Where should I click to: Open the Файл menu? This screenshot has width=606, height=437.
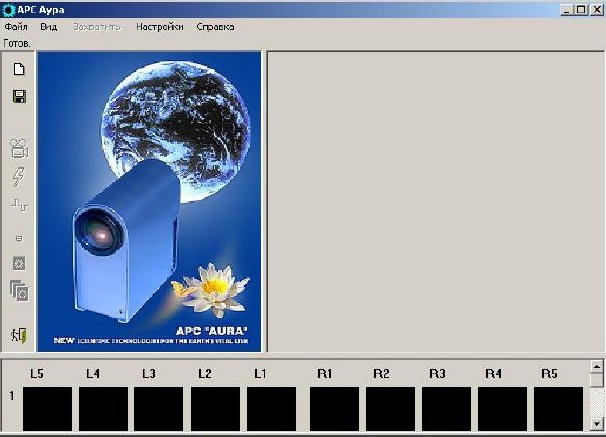(x=16, y=27)
